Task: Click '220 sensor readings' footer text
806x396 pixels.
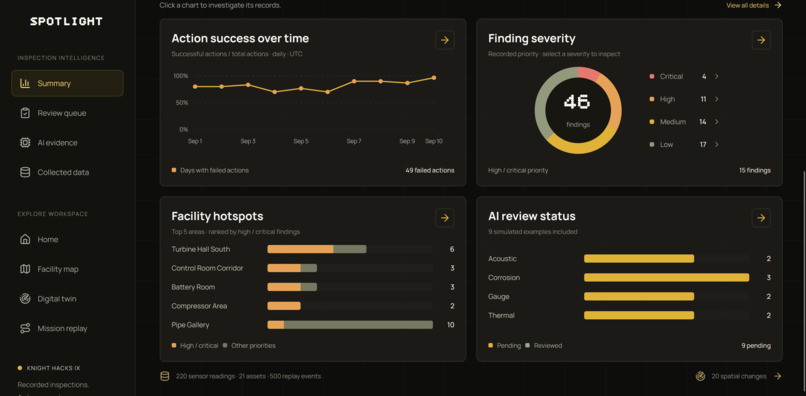Action: (206, 376)
